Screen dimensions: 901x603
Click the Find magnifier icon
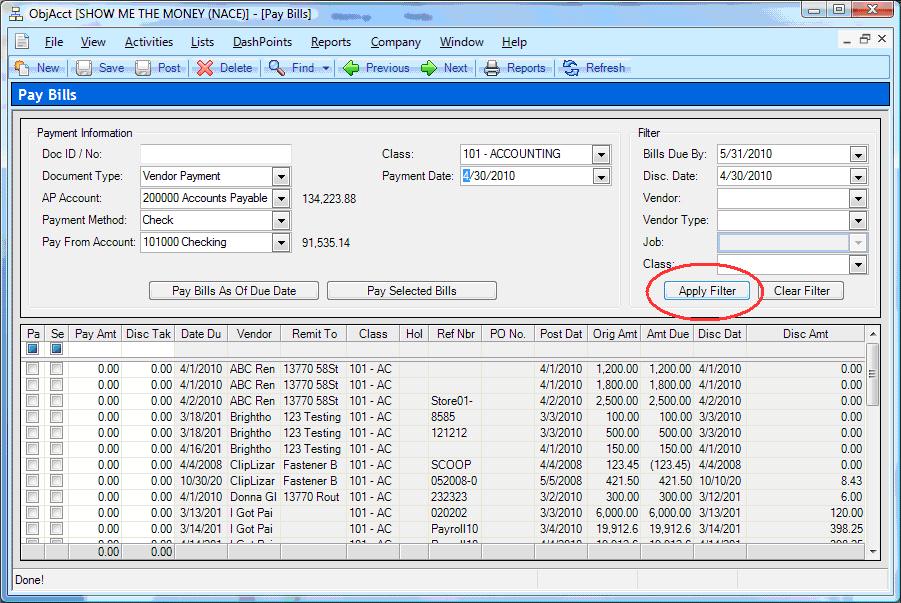point(277,68)
